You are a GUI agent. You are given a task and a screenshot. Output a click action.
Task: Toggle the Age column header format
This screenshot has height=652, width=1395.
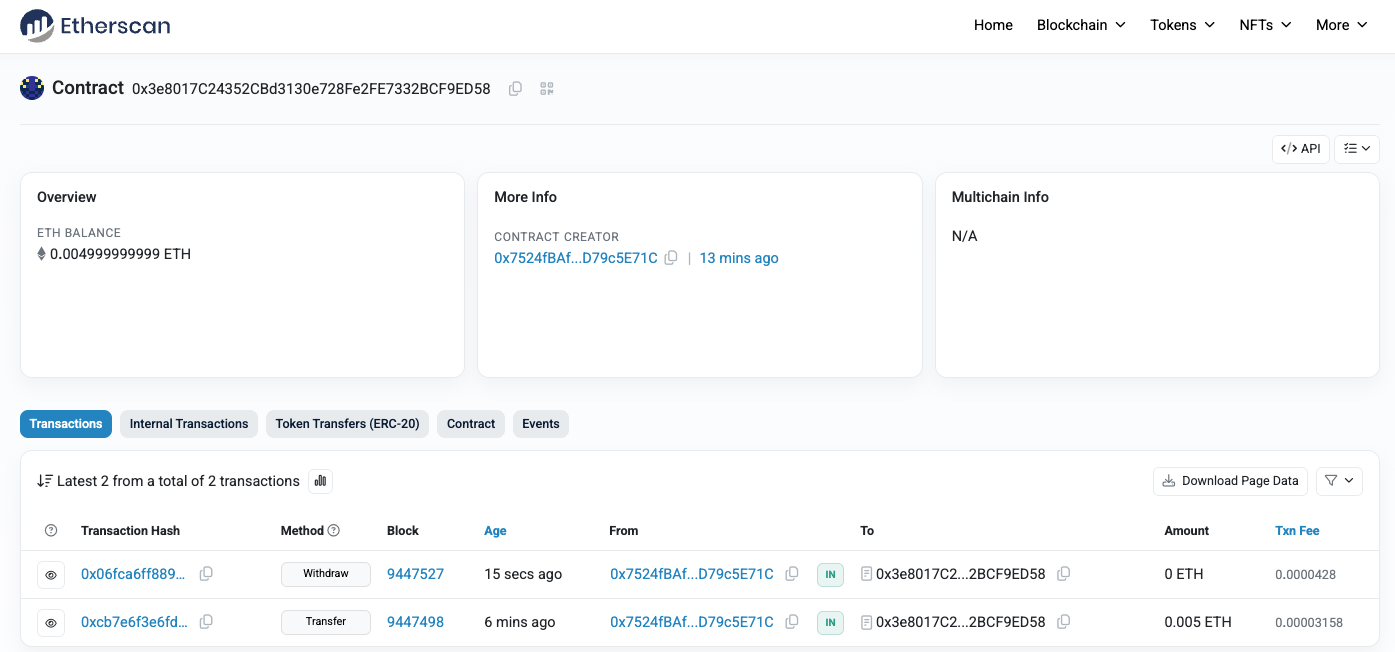pos(495,531)
